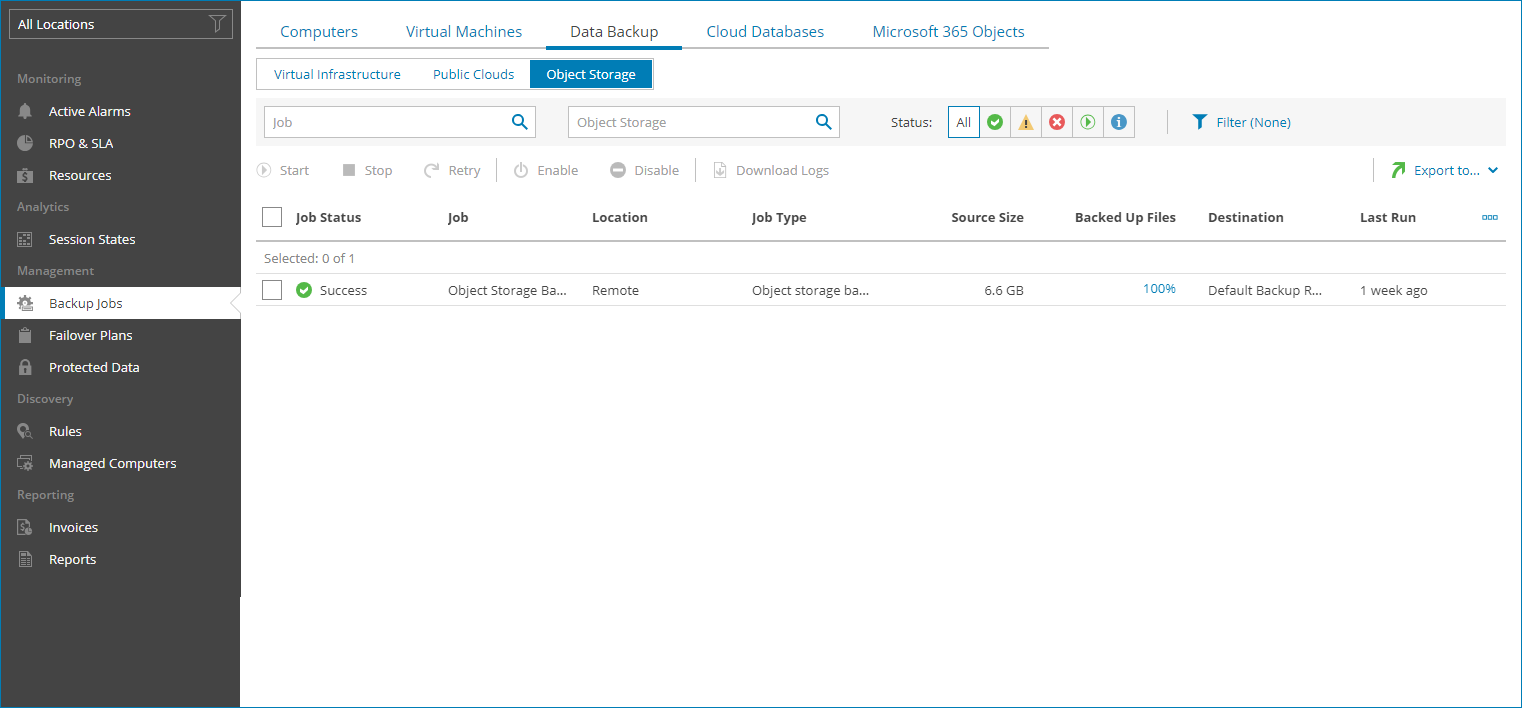Viewport: 1522px width, 708px height.
Task: Click inside the Job search field
Action: [390, 121]
